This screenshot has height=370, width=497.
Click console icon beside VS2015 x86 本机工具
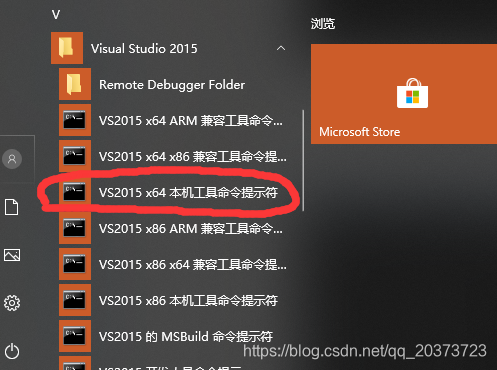[75, 300]
